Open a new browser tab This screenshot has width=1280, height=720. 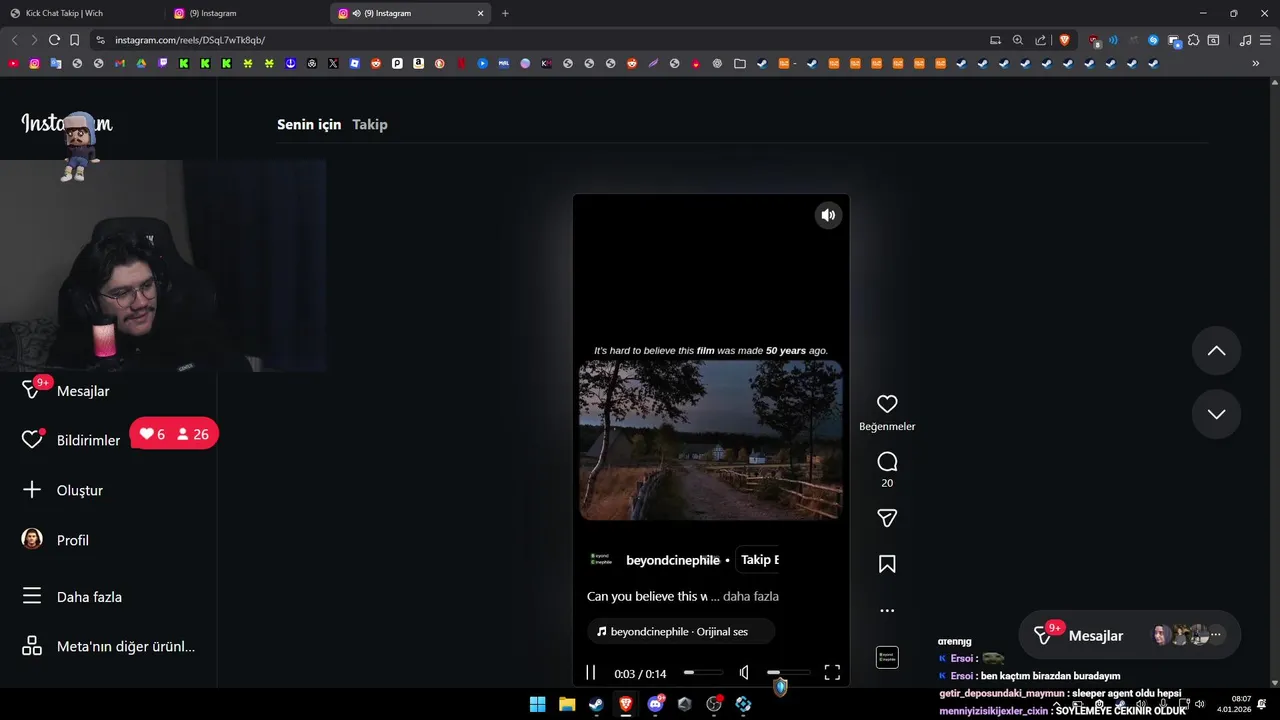(505, 13)
